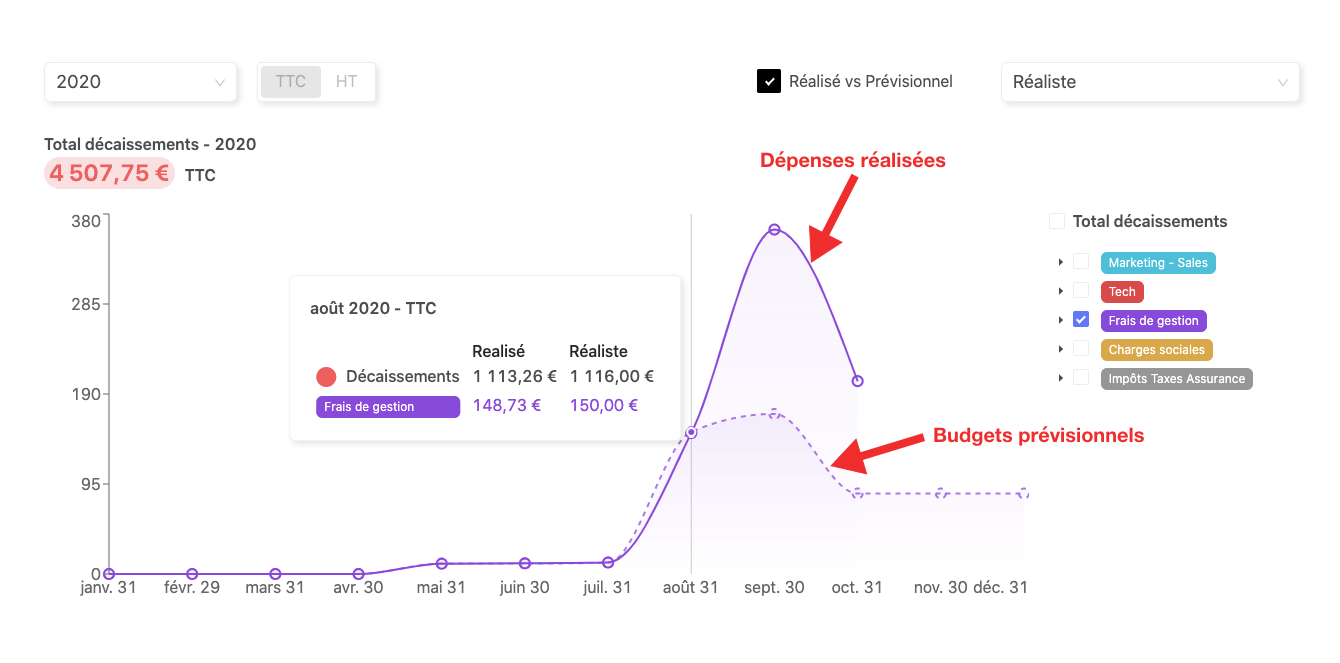The width and height of the screenshot is (1340, 663).
Task: Click the red Tech category badge
Action: pos(1121,291)
